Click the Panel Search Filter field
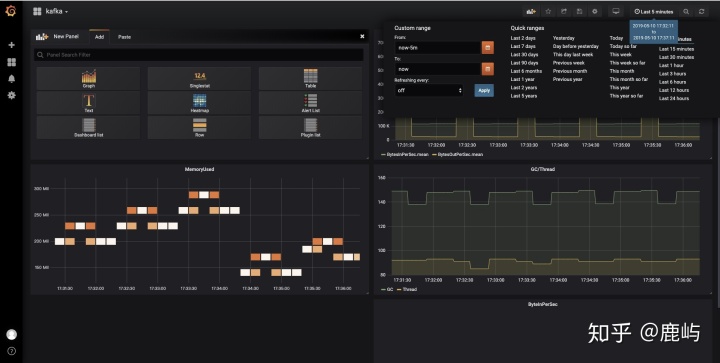 199,55
